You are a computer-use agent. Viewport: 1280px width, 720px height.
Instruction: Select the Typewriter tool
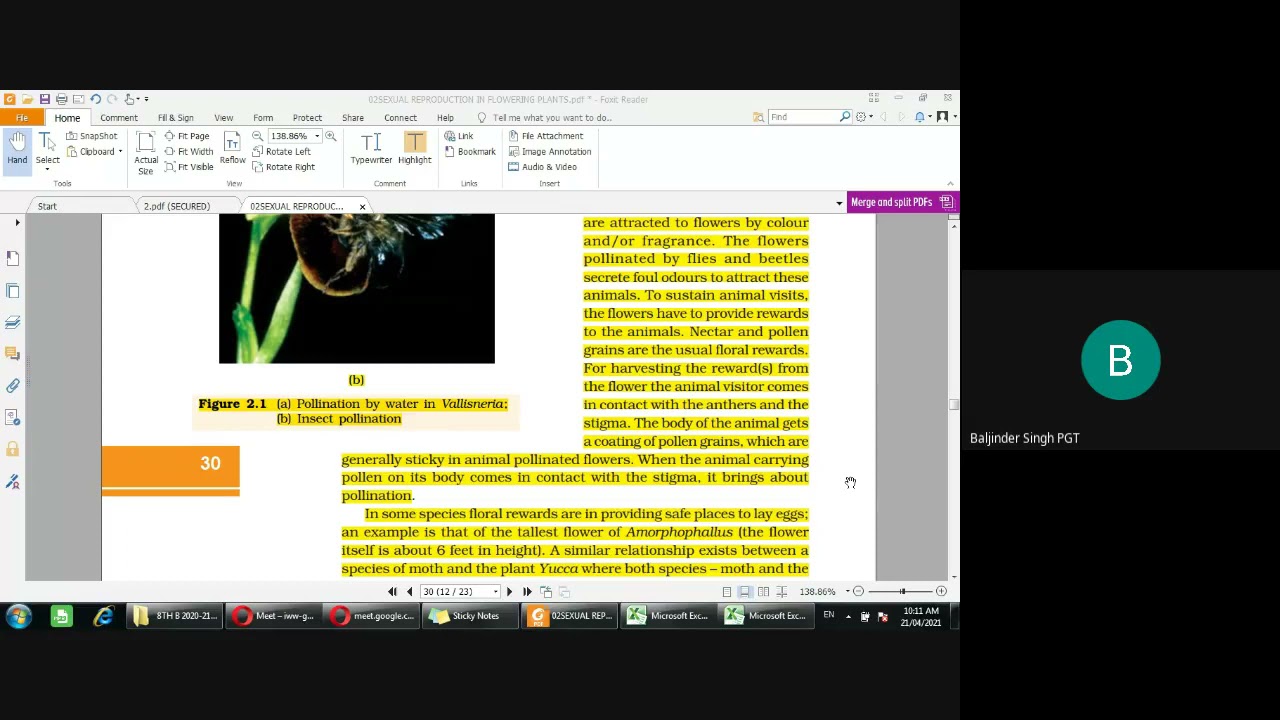[x=371, y=148]
